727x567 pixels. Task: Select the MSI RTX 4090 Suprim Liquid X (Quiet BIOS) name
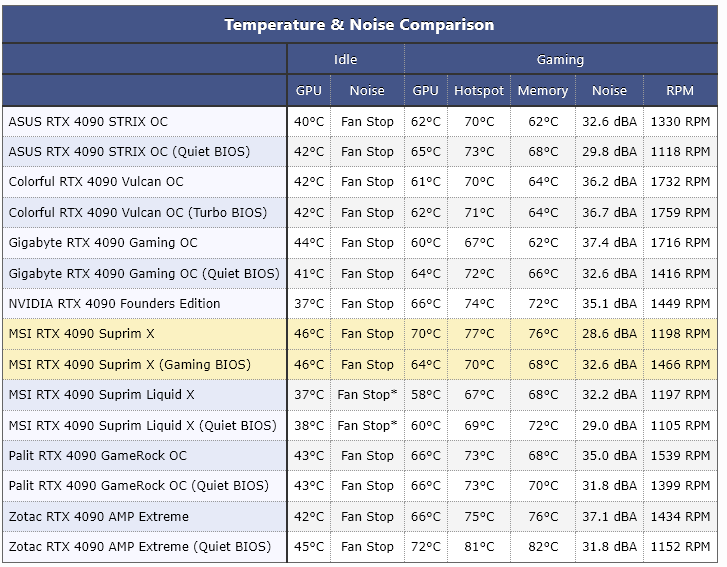[142, 426]
